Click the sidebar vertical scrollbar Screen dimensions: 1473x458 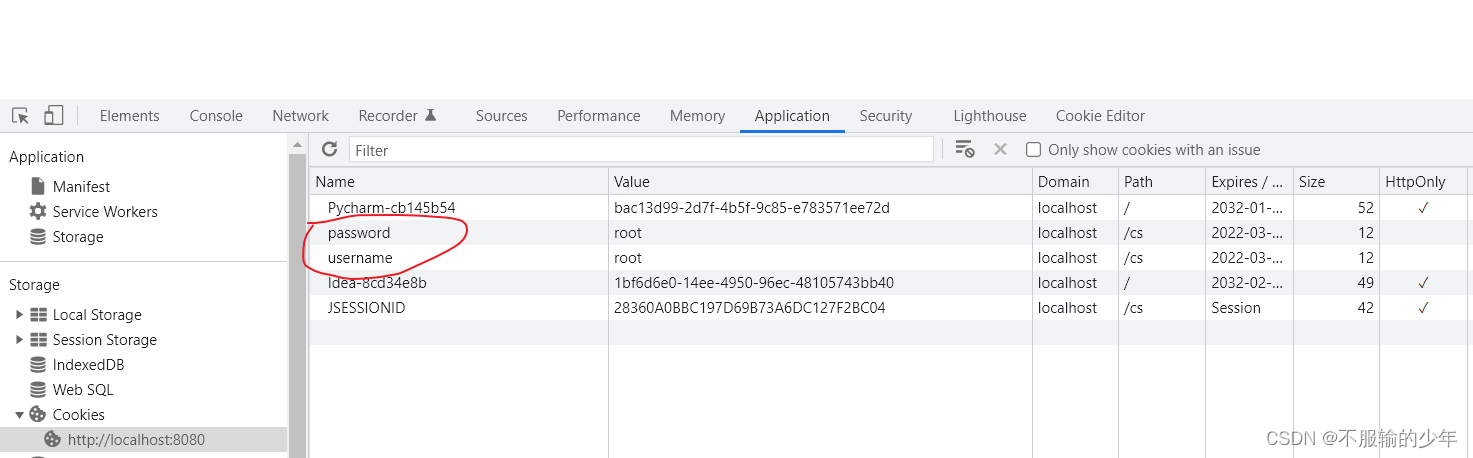297,300
